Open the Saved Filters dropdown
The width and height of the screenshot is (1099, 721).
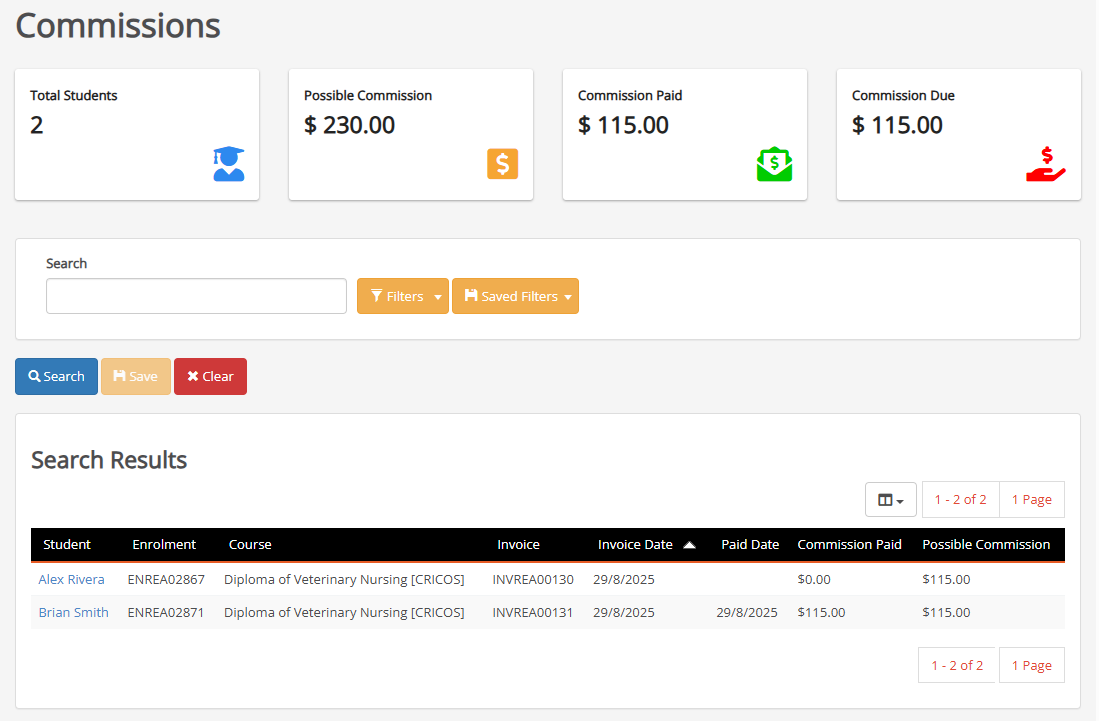click(515, 296)
